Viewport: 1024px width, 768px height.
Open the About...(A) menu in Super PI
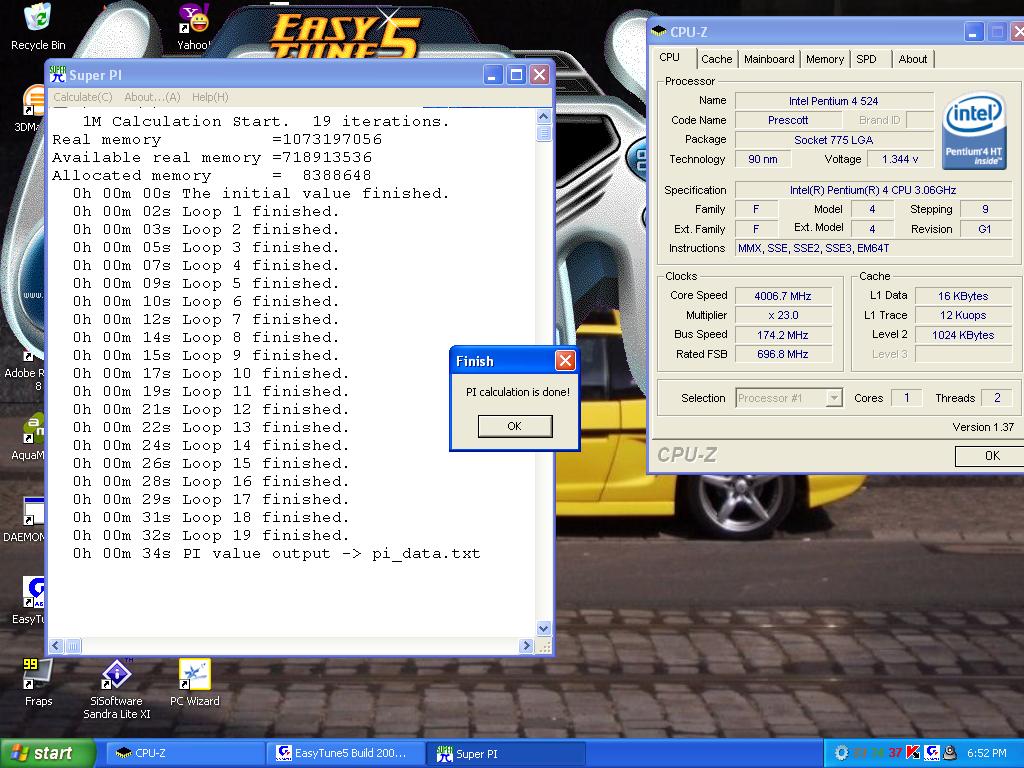pyautogui.click(x=152, y=97)
